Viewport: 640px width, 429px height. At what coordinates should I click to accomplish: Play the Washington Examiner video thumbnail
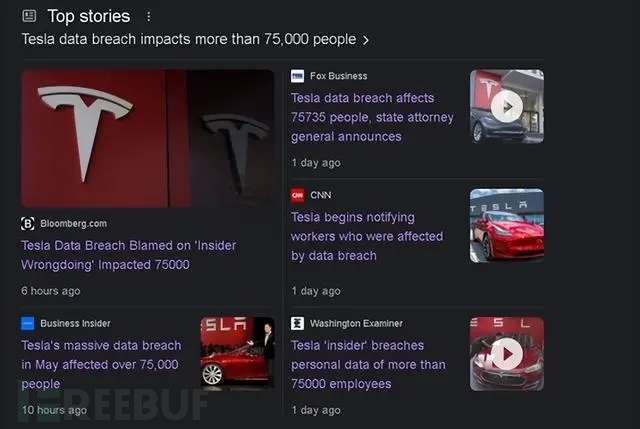507,353
